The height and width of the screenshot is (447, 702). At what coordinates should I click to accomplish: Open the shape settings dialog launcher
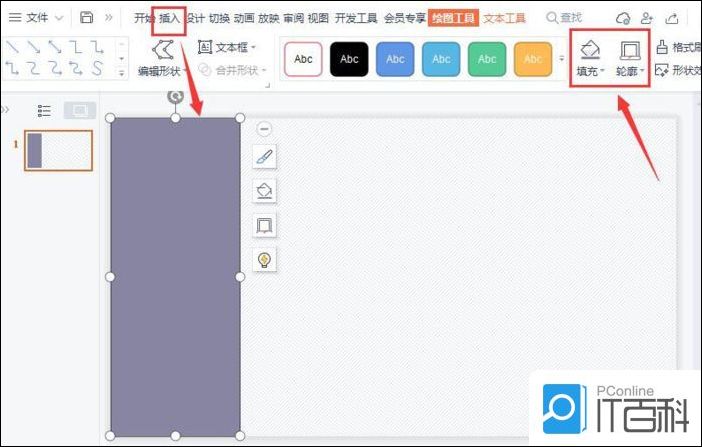(x=268, y=85)
